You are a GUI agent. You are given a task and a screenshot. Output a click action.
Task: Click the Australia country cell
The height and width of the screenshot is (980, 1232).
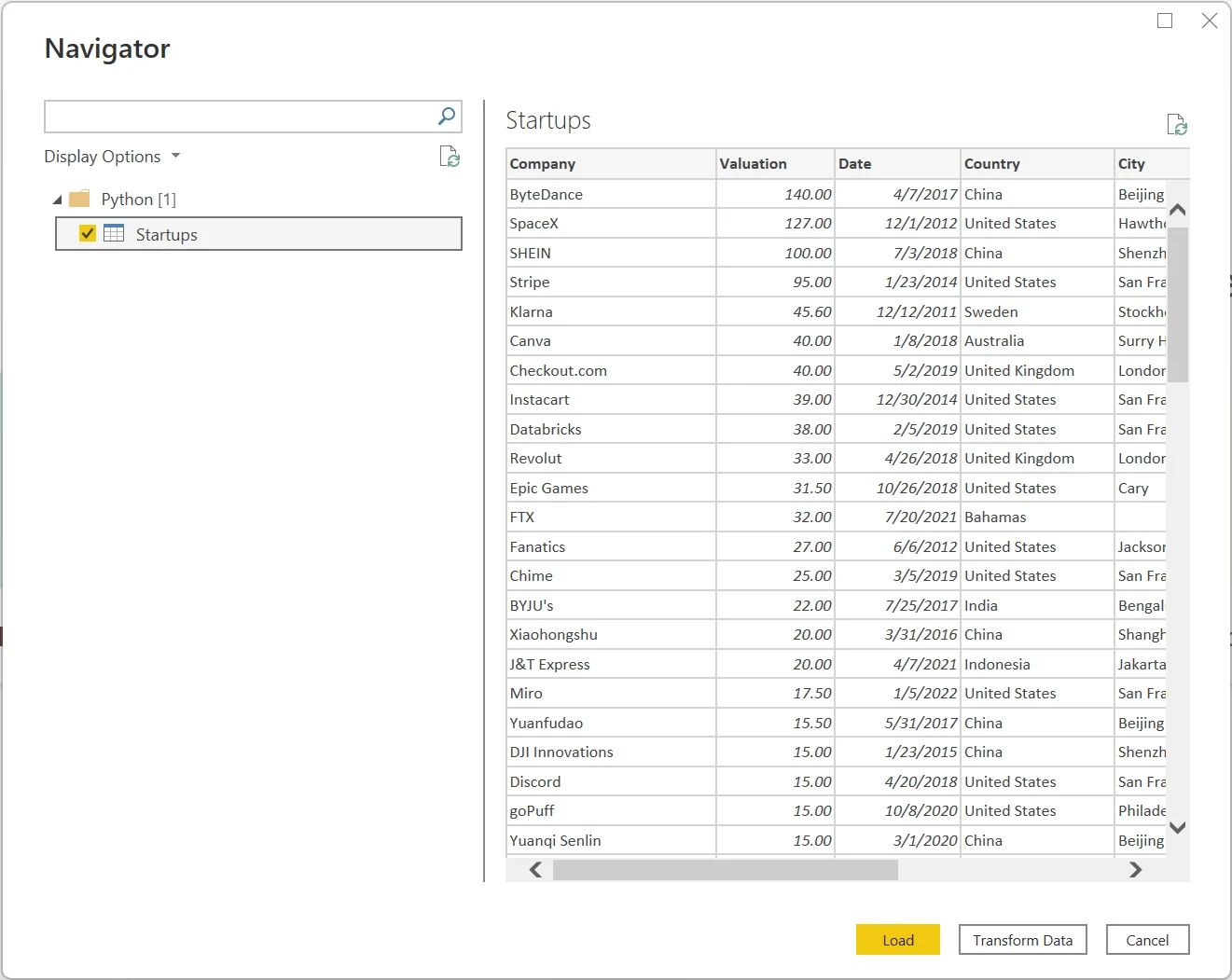coord(1037,341)
